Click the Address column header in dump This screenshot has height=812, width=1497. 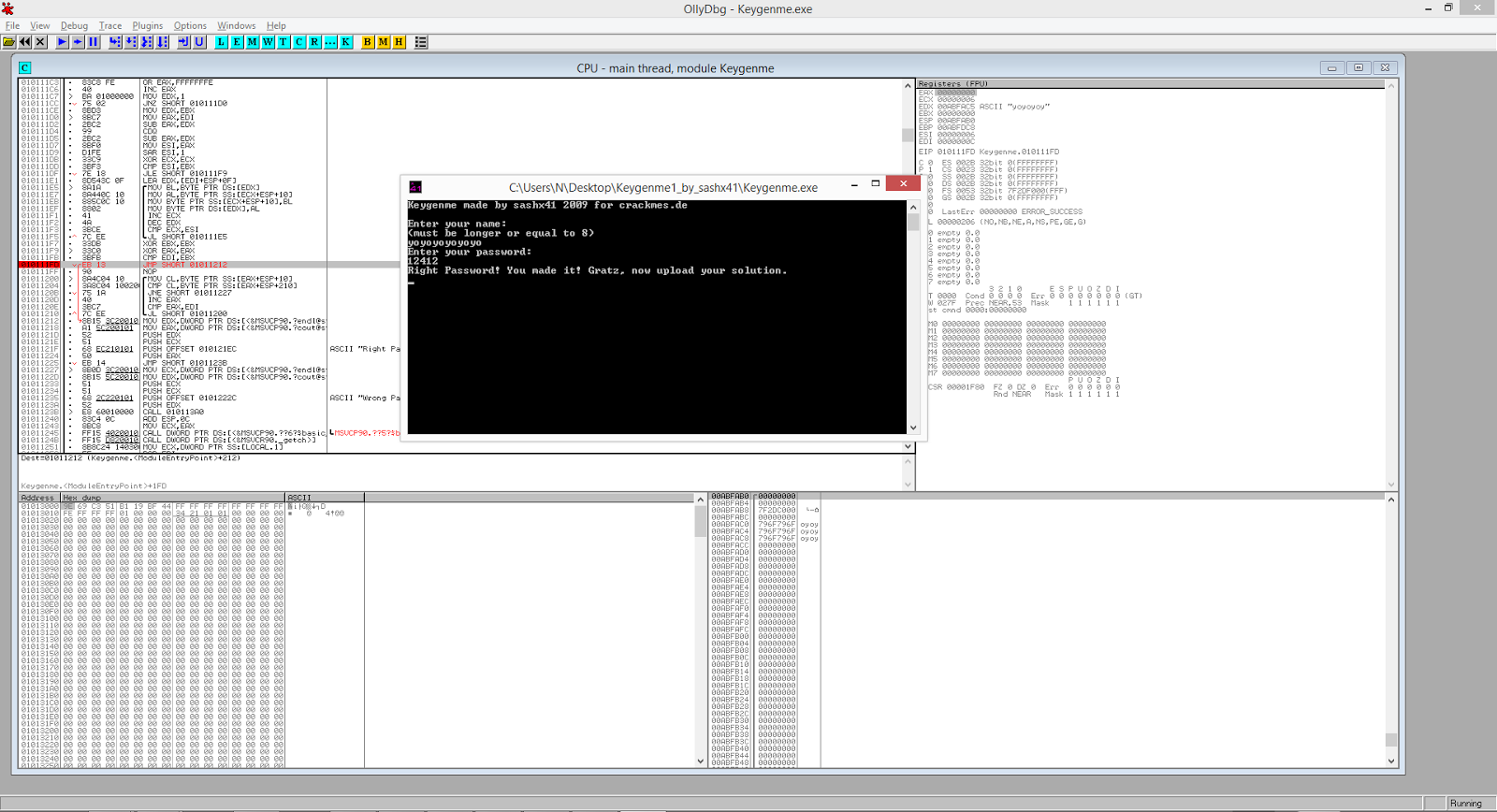click(40, 498)
